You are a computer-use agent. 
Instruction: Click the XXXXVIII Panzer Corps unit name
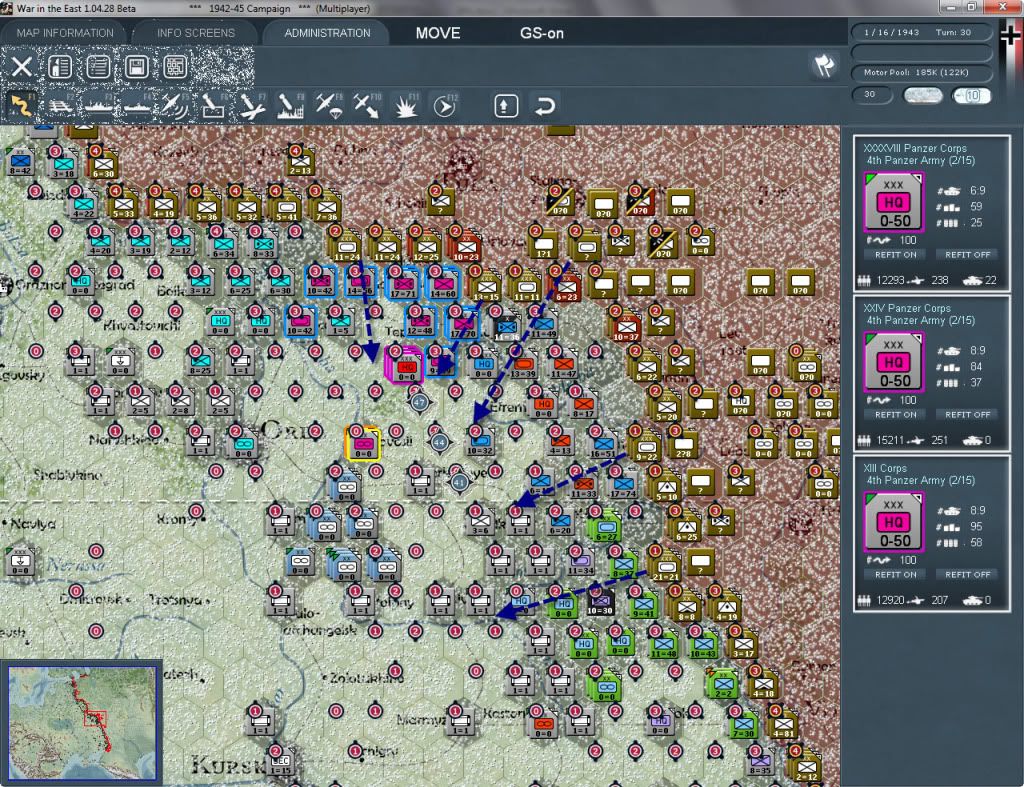915,148
